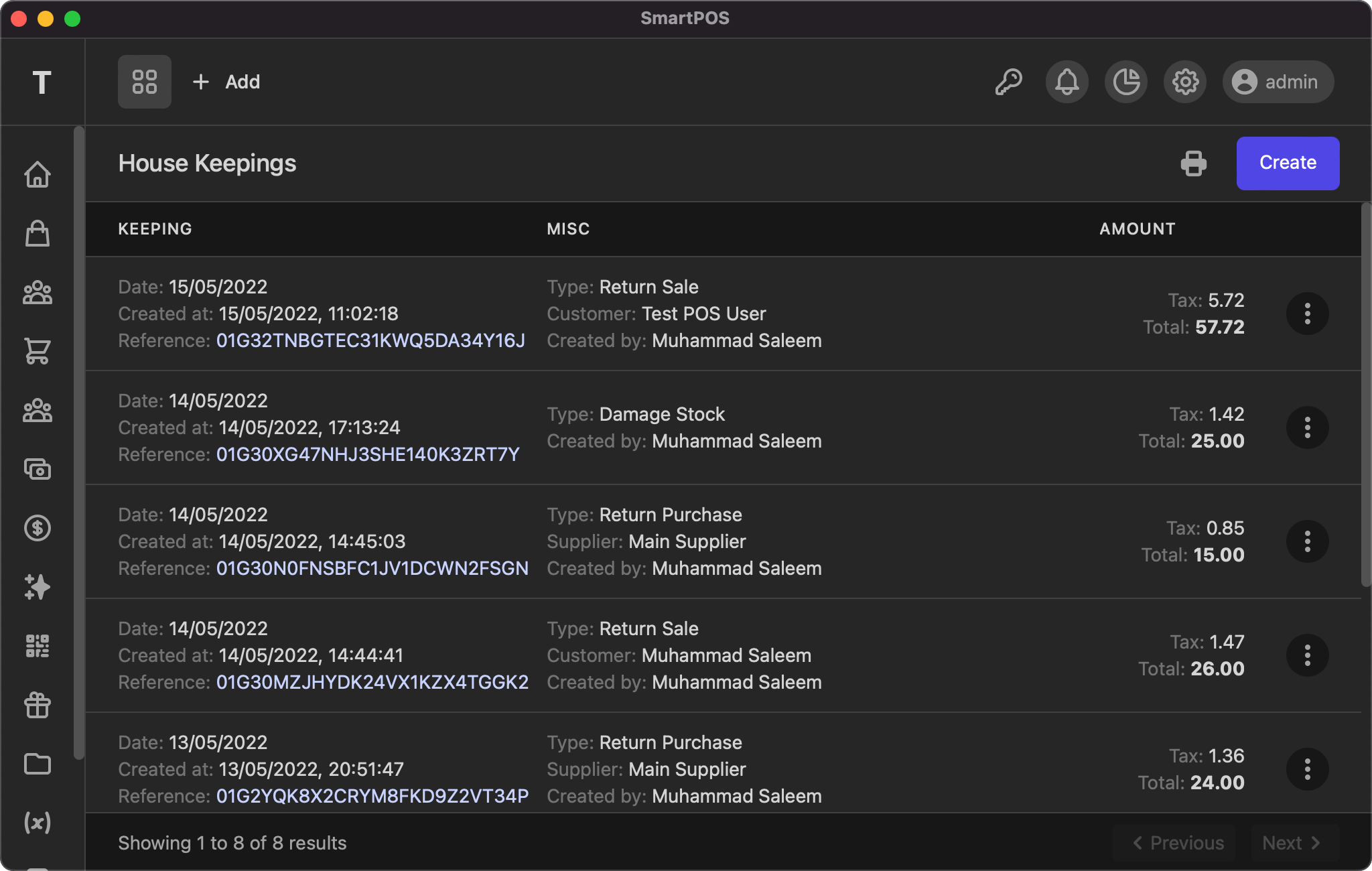Image resolution: width=1372 pixels, height=871 pixels.
Task: Open the folder sidebar icon
Action: click(38, 764)
